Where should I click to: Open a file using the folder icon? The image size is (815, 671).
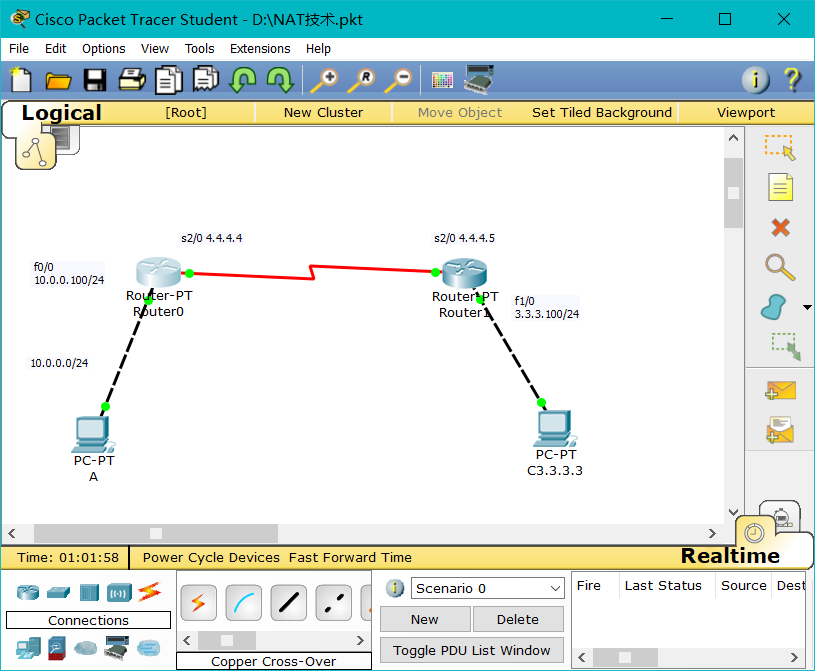coord(58,81)
